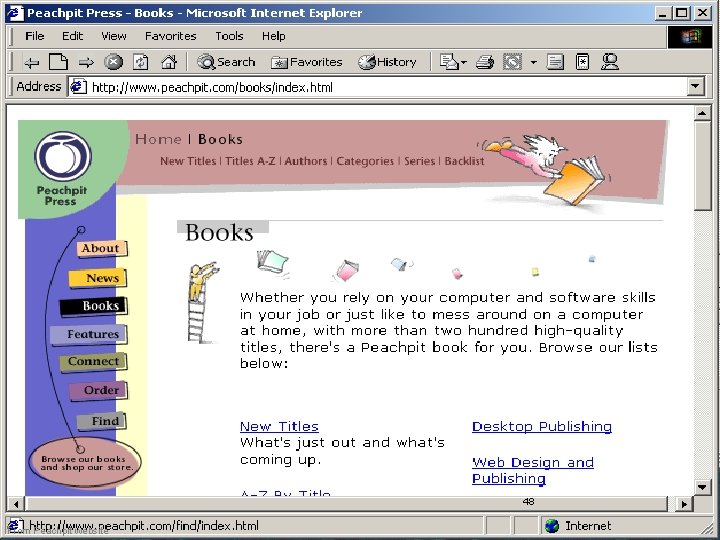Click the flying character with book illustration
The height and width of the screenshot is (540, 720).
546,169
